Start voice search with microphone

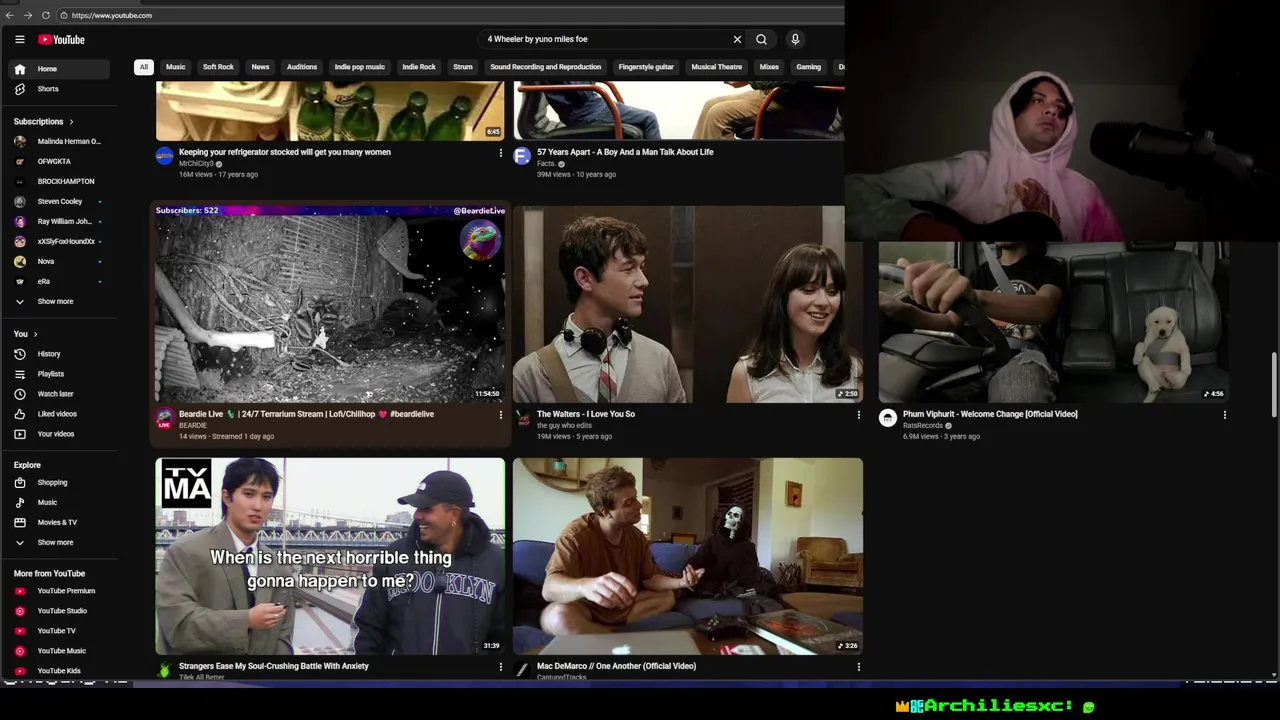coord(795,39)
